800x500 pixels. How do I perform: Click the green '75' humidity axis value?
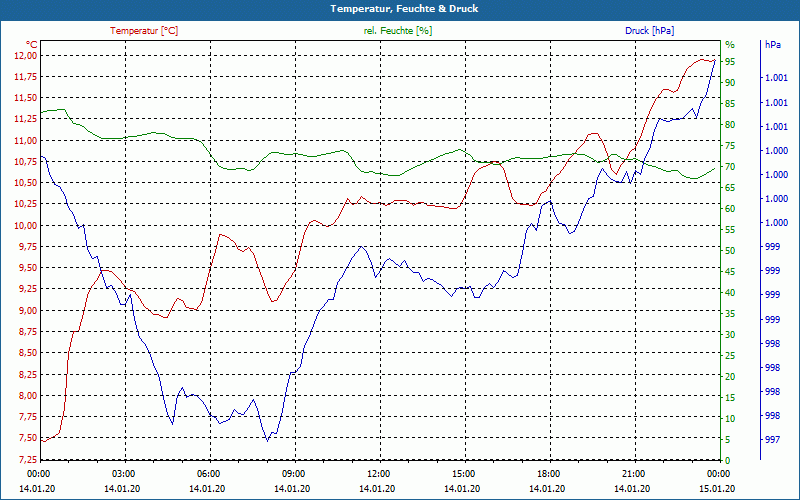pos(730,145)
